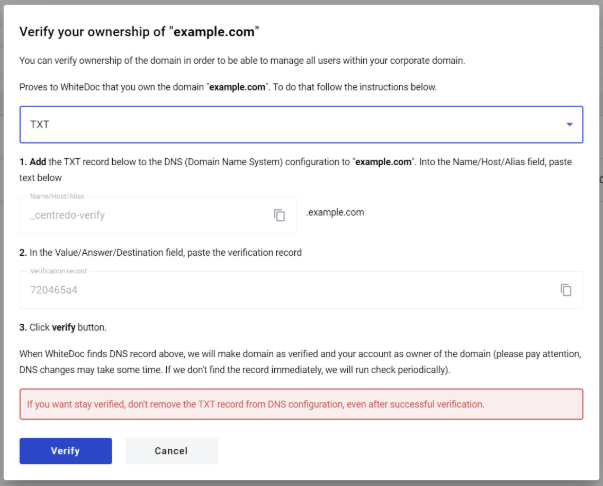This screenshot has height=486, width=603.
Task: Click the .example.com suffix text
Action: click(x=335, y=212)
